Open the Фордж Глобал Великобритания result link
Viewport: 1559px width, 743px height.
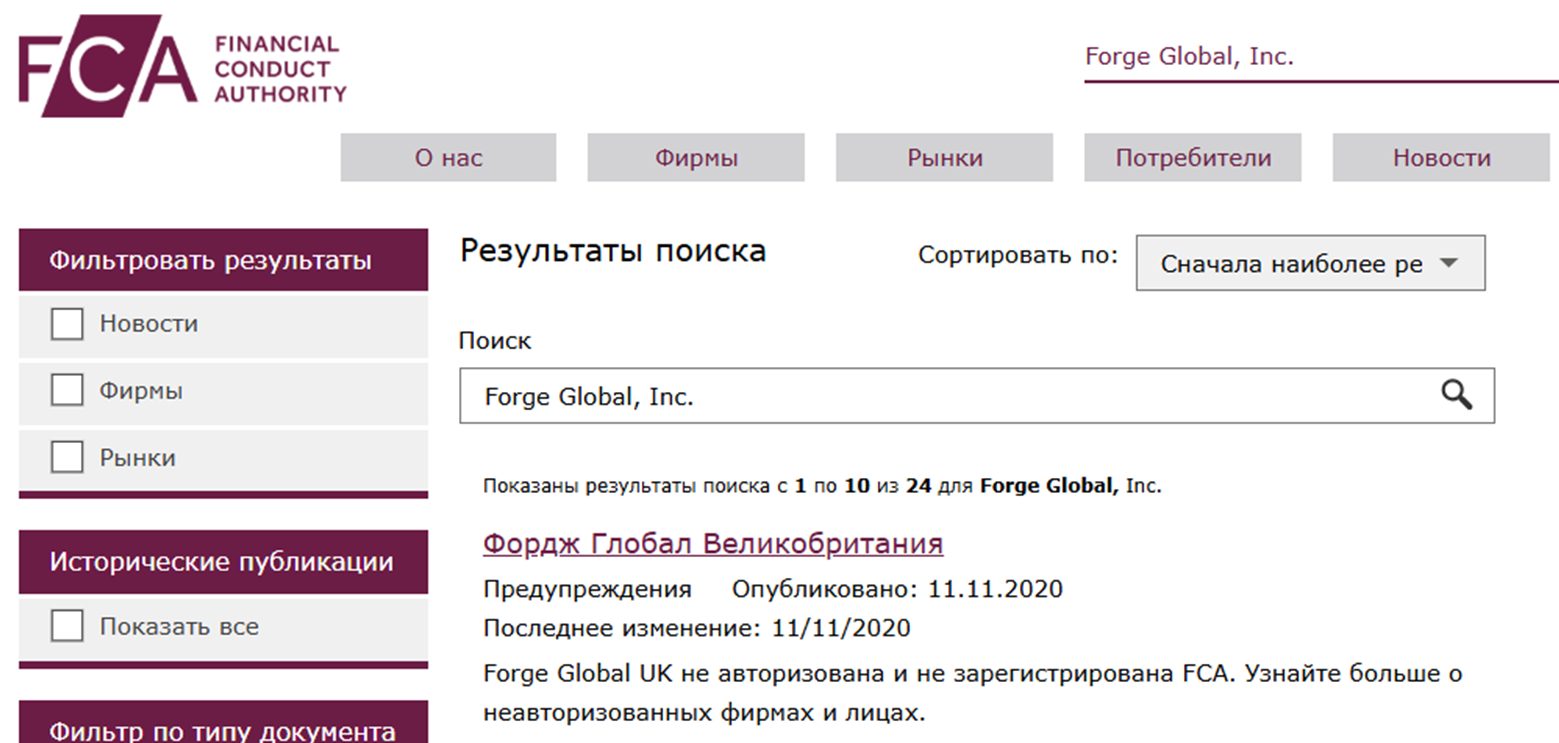click(x=713, y=544)
